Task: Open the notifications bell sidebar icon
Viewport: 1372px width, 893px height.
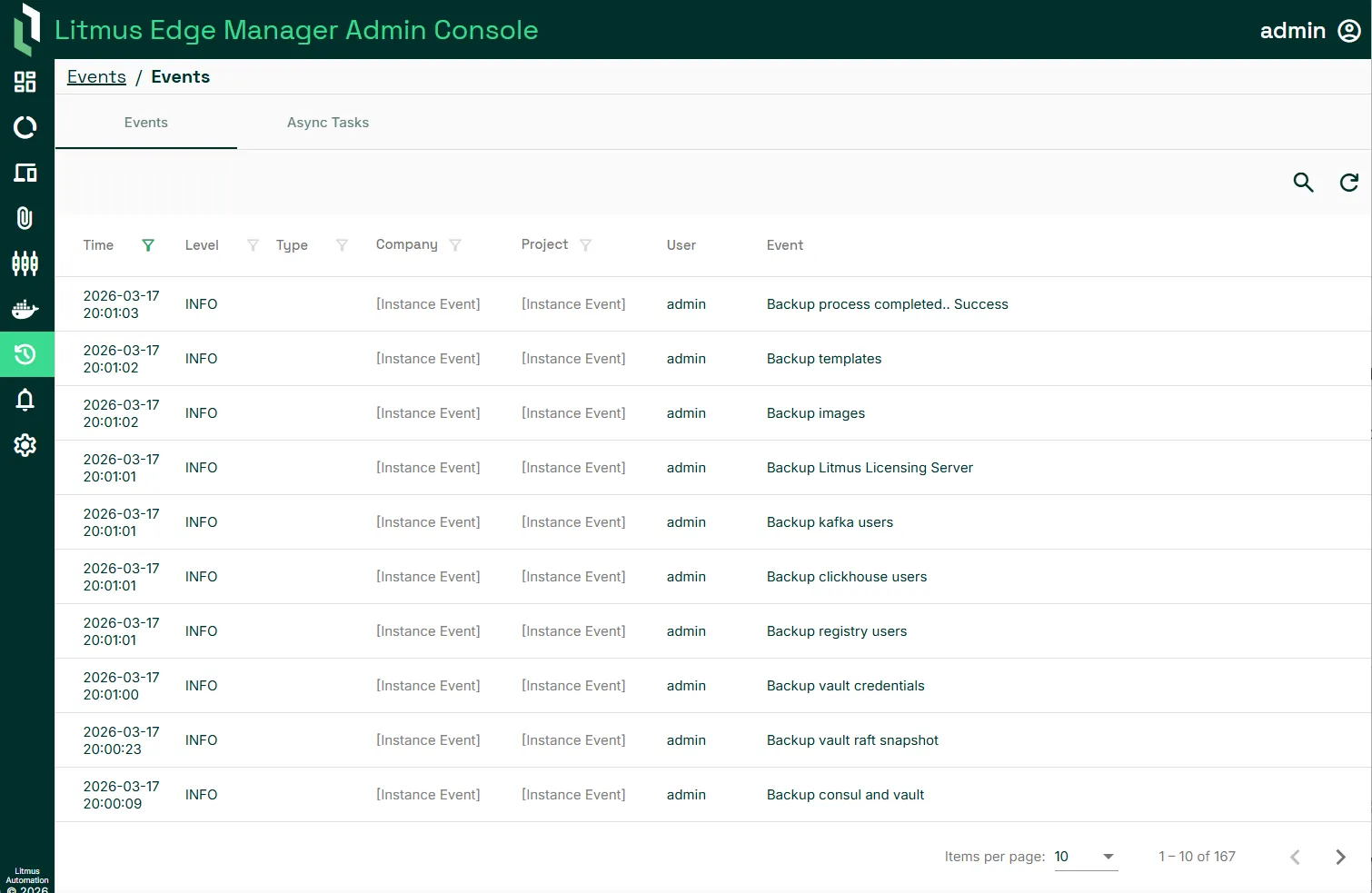Action: [x=25, y=400]
